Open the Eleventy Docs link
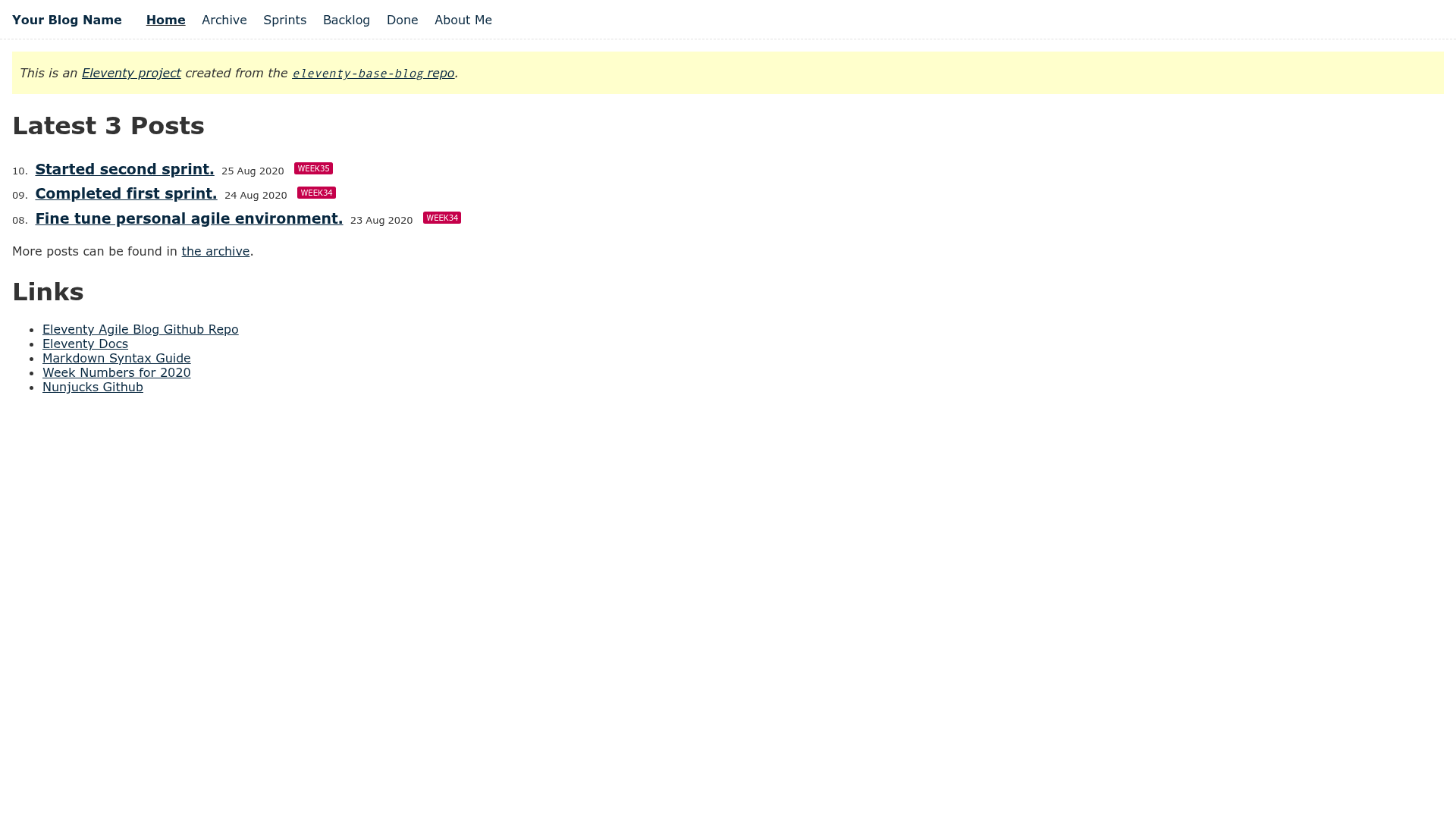 tap(85, 344)
